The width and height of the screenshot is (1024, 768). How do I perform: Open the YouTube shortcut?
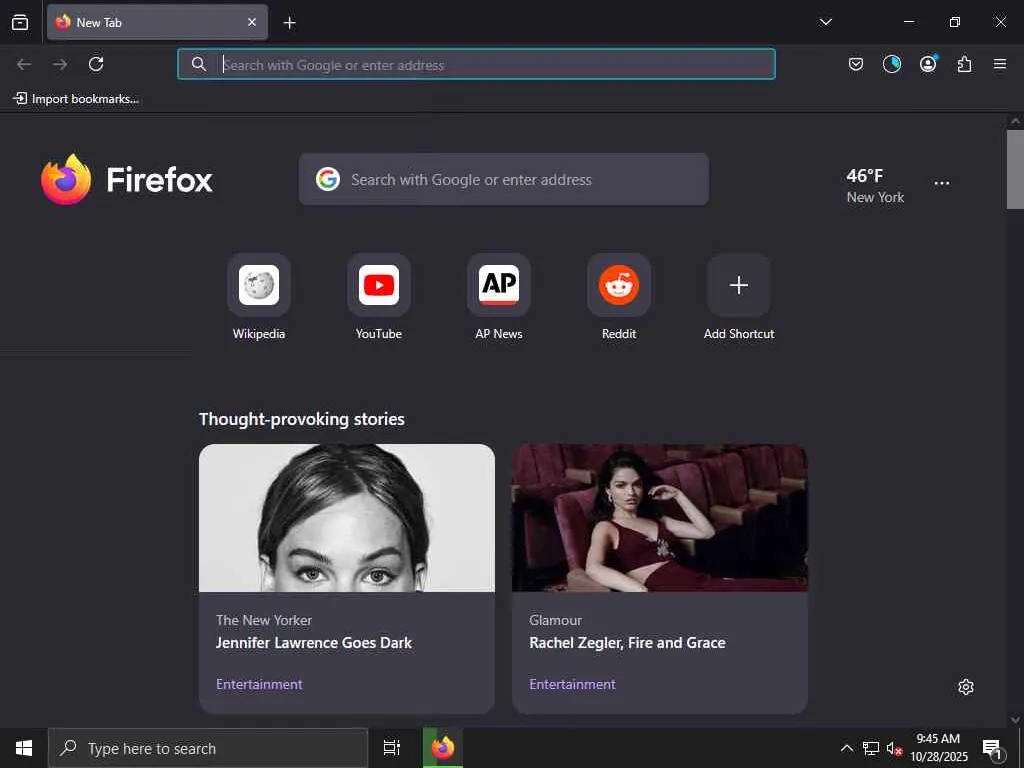click(x=379, y=297)
